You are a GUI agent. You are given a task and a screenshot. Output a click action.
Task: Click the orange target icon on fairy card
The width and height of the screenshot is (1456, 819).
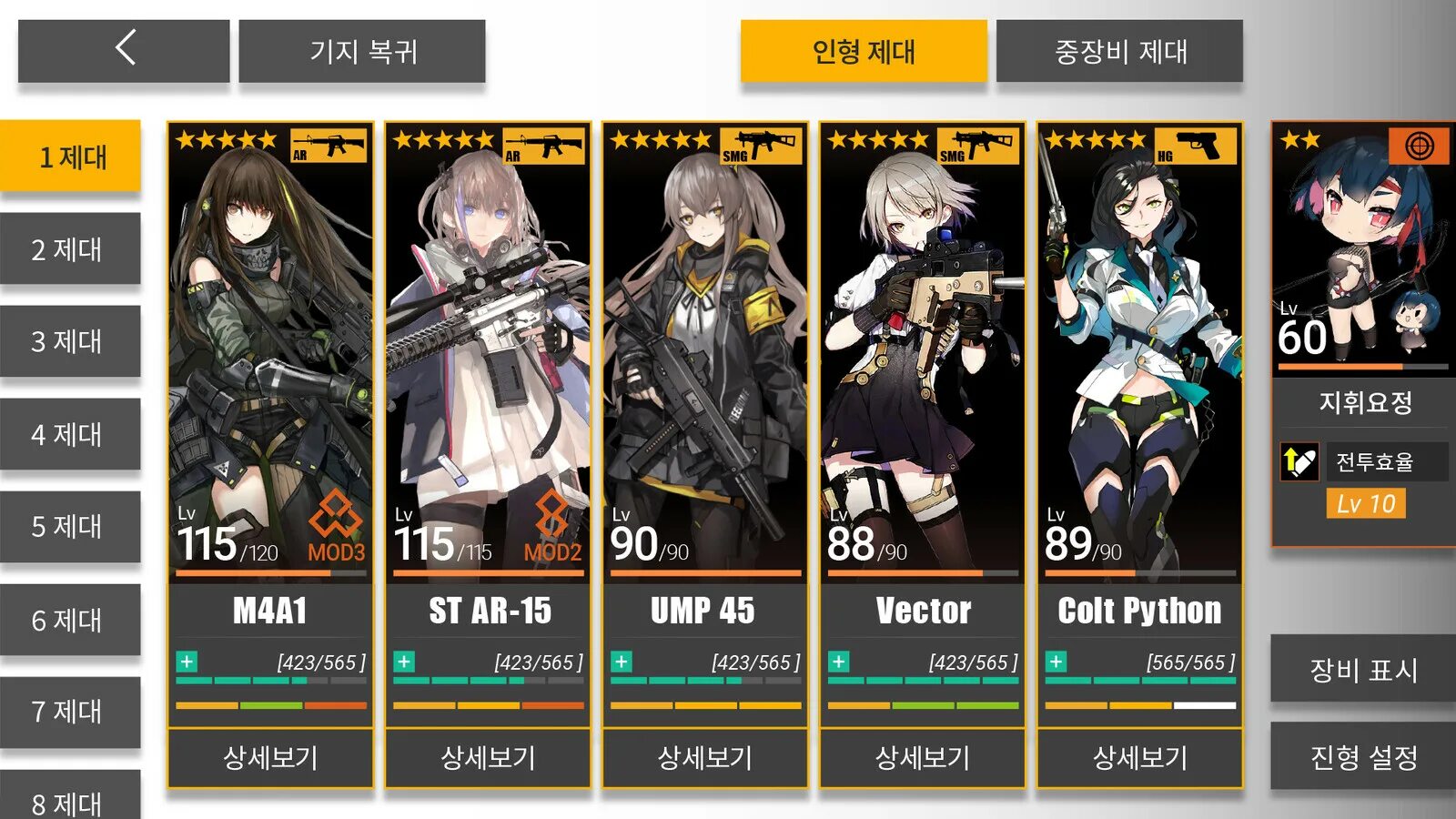1419,146
